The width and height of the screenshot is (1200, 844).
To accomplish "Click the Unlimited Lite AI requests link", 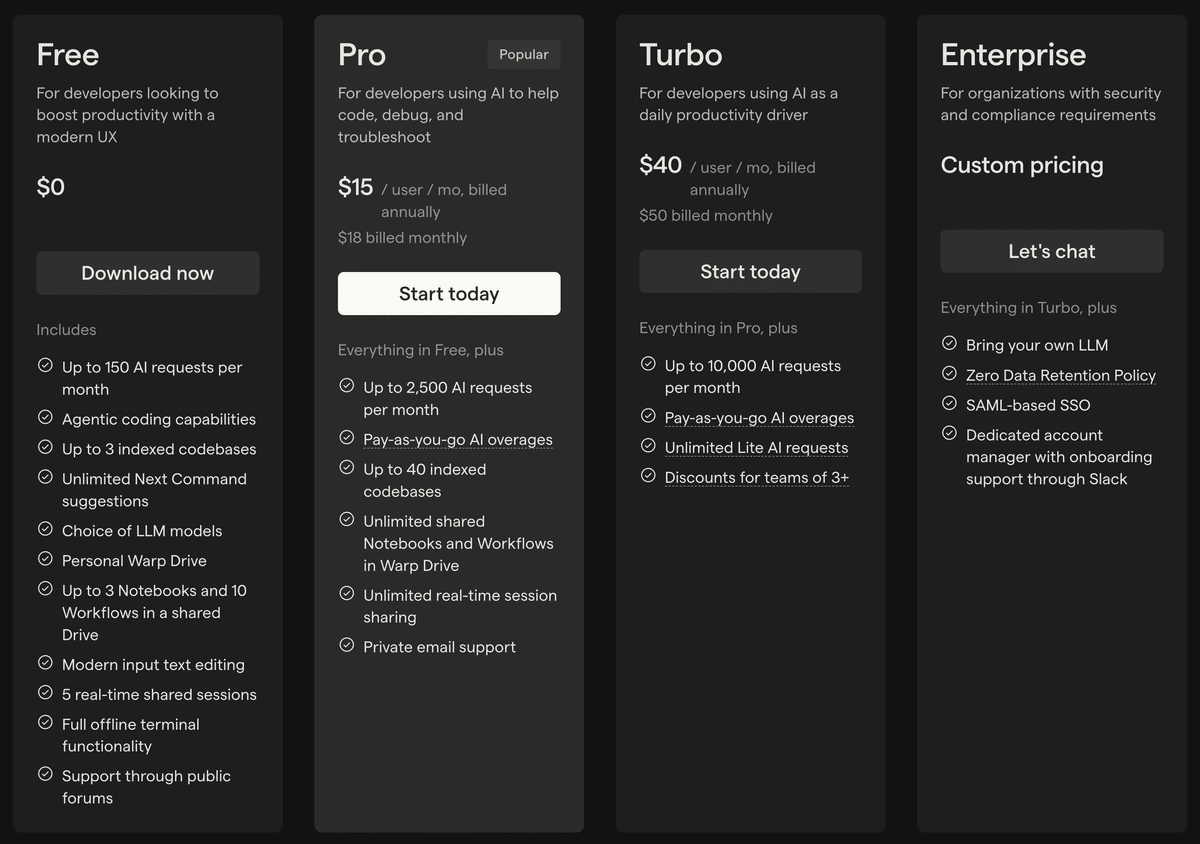I will click(x=756, y=448).
